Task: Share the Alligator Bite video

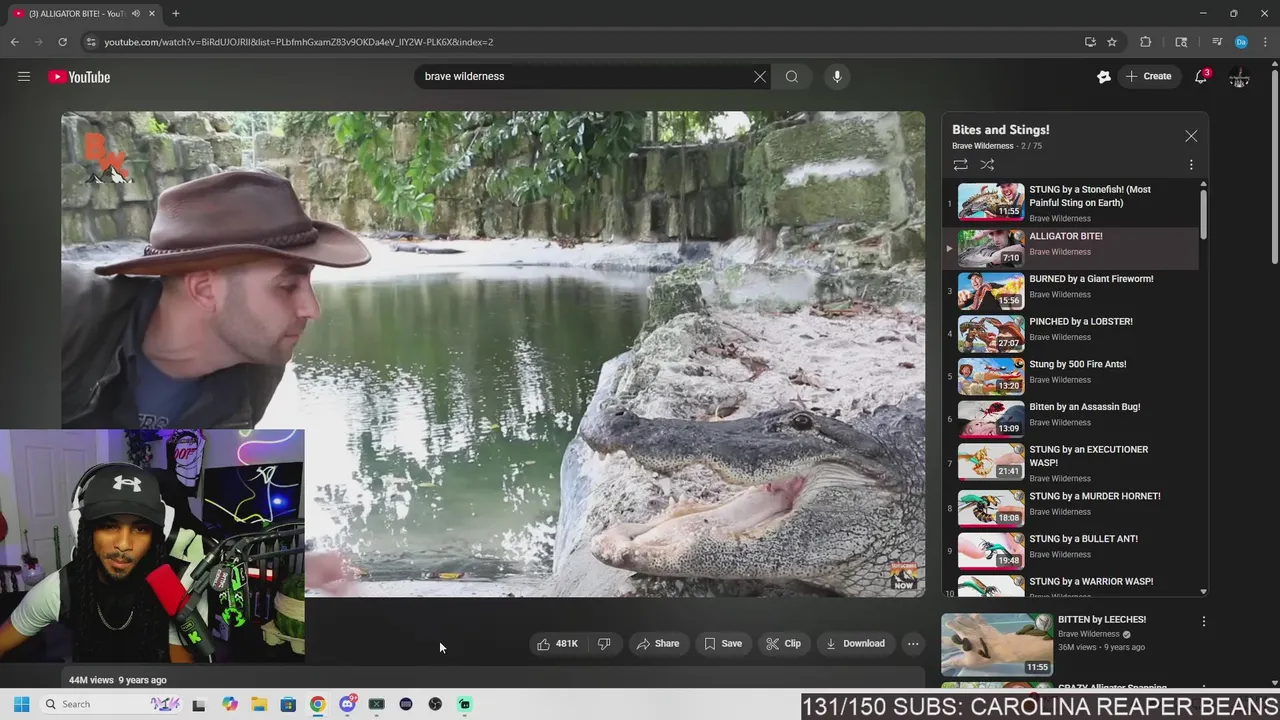Action: (657, 644)
